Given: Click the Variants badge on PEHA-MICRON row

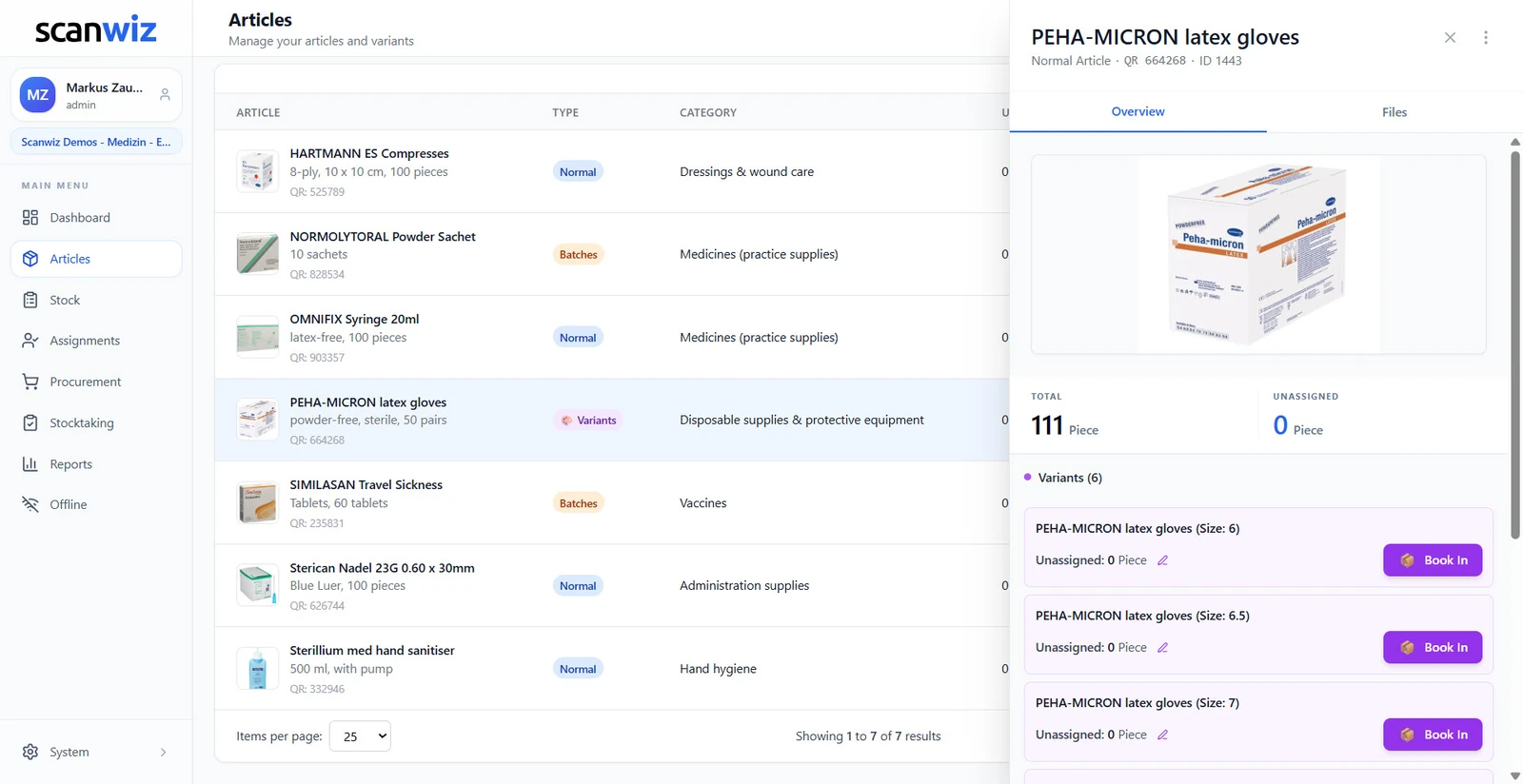Looking at the screenshot, I should click(588, 421).
